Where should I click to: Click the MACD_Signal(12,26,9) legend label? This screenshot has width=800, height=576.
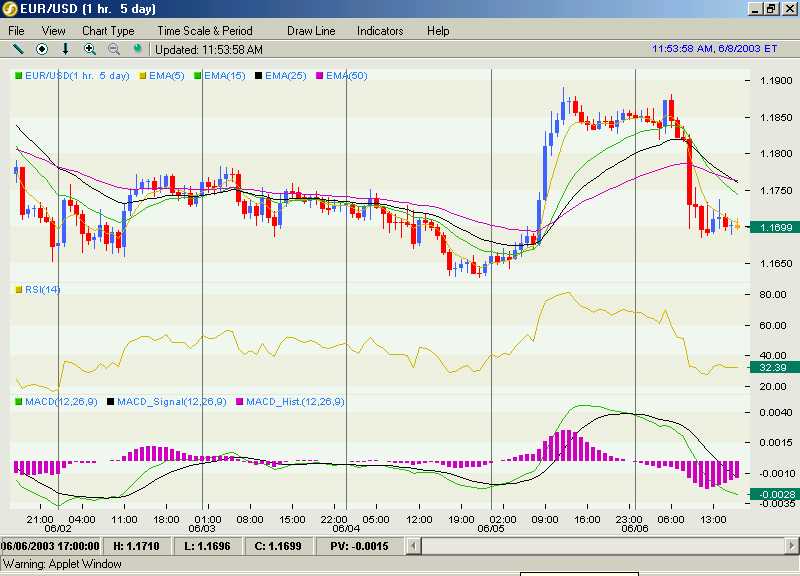point(171,402)
